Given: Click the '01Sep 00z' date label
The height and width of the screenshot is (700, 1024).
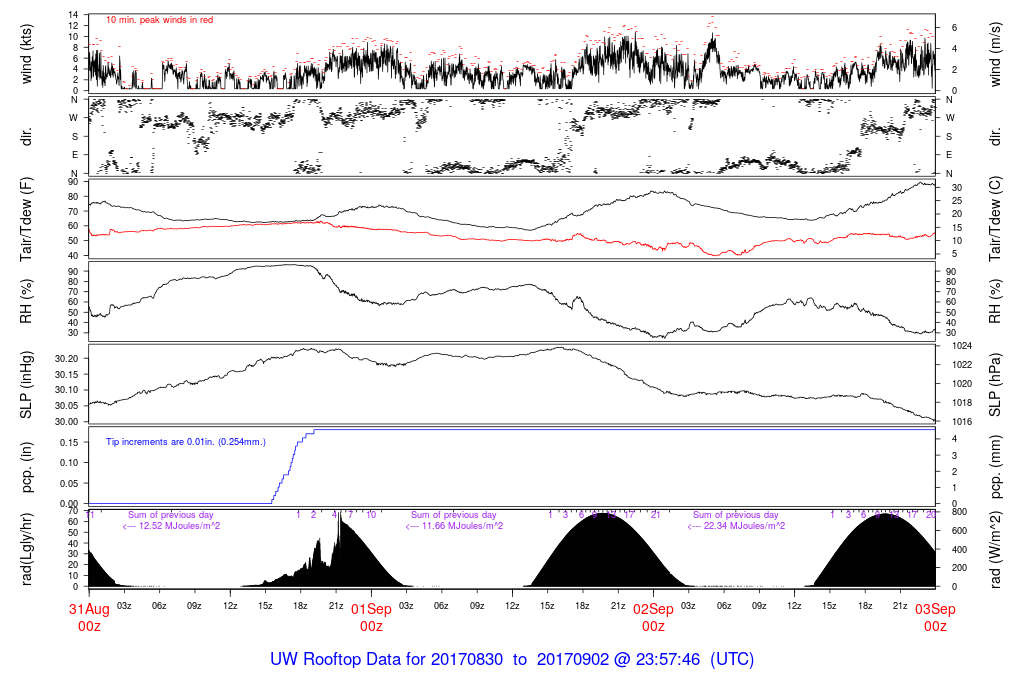Looking at the screenshot, I should [372, 618].
